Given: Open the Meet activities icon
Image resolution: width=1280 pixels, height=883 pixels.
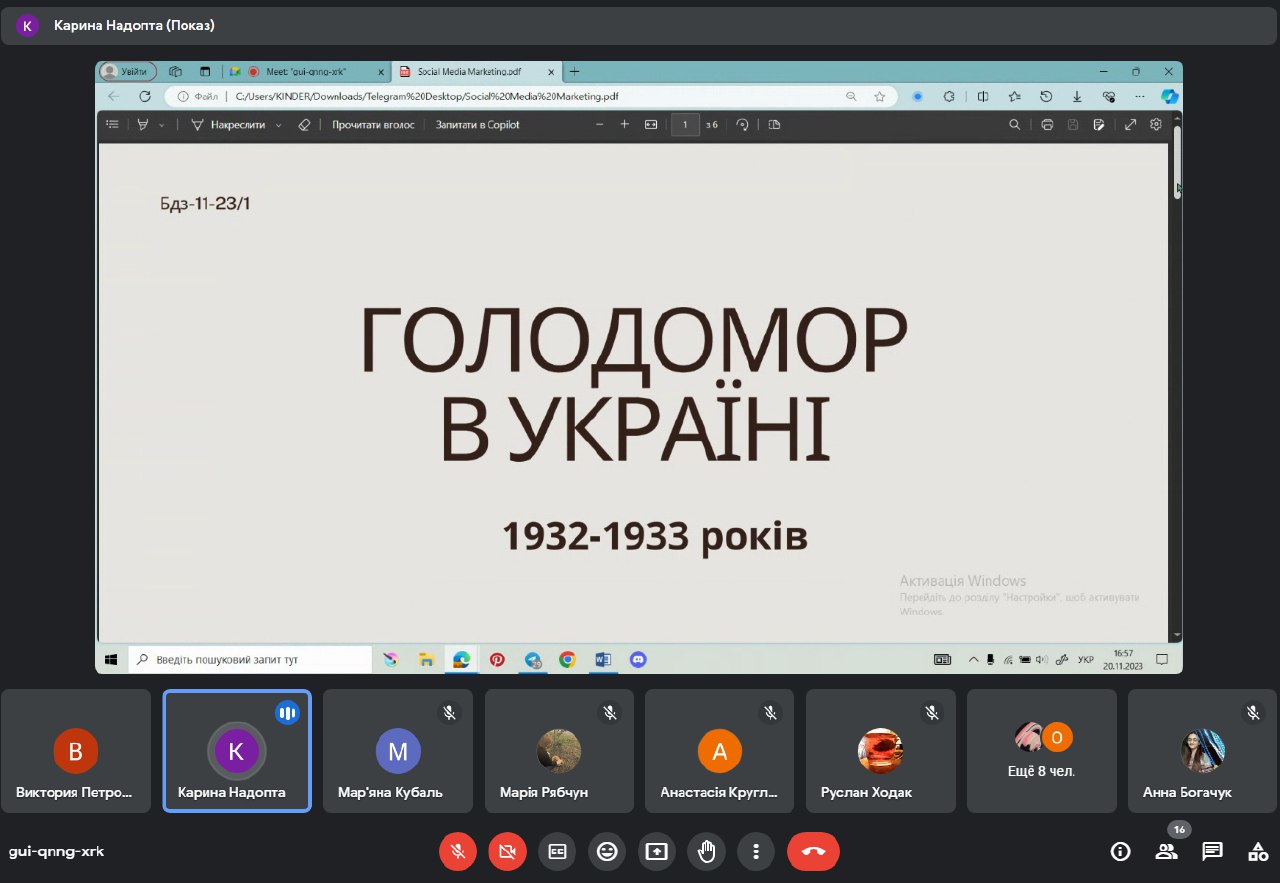Looking at the screenshot, I should pyautogui.click(x=1258, y=851).
